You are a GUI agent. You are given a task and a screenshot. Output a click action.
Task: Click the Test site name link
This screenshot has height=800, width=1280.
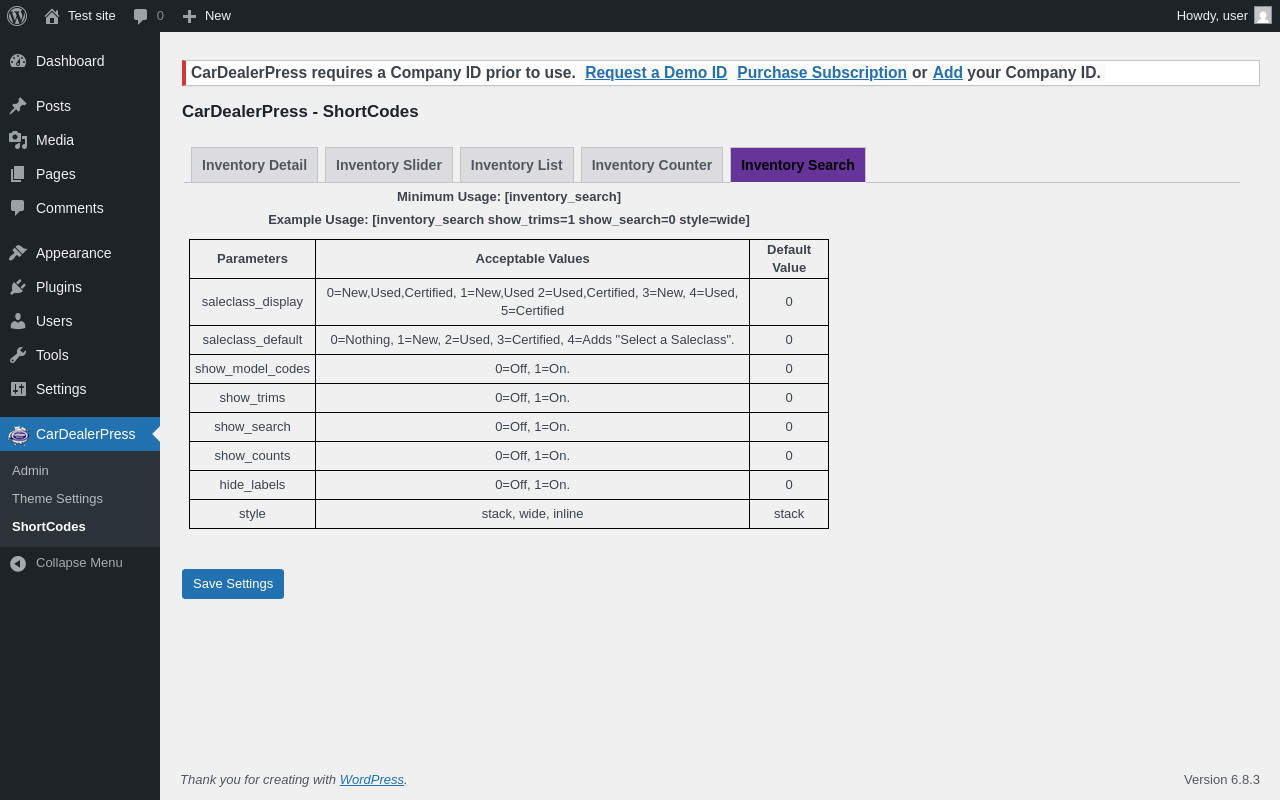(92, 16)
